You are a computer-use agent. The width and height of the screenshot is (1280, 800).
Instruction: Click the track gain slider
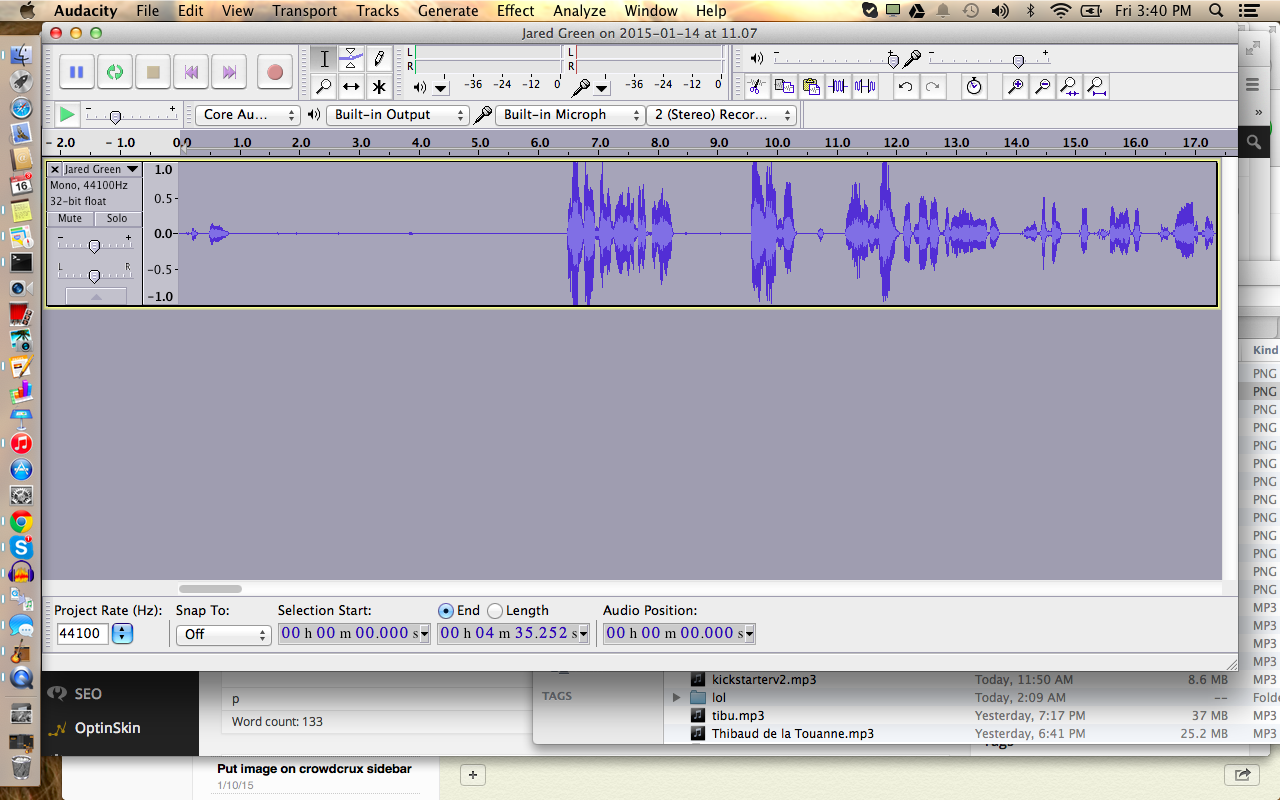click(x=94, y=245)
